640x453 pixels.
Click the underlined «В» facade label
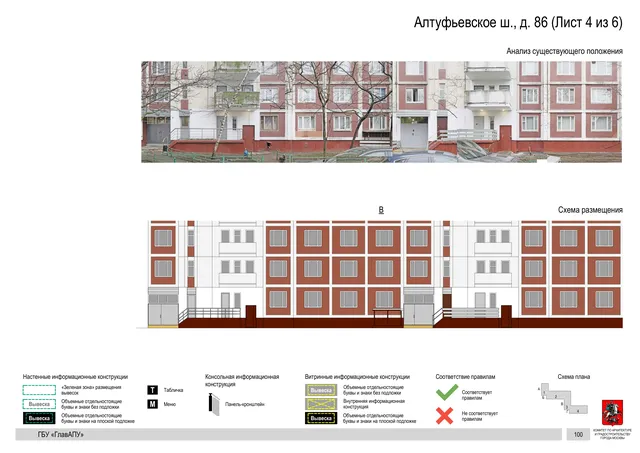381,210
